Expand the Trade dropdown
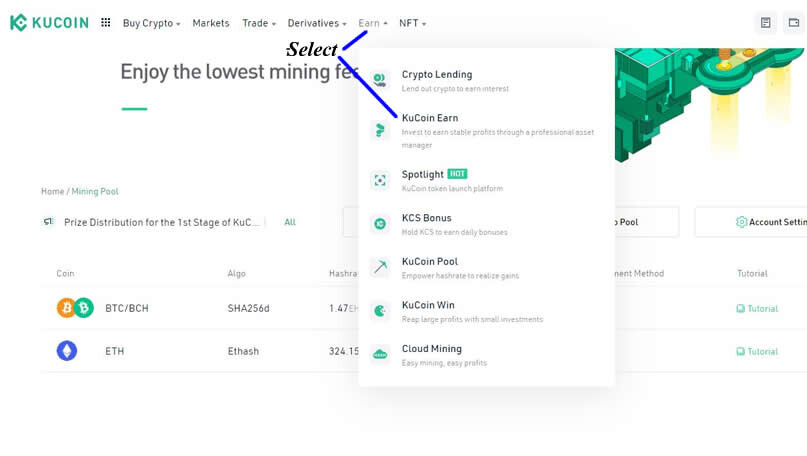This screenshot has height=456, width=807. click(x=259, y=23)
